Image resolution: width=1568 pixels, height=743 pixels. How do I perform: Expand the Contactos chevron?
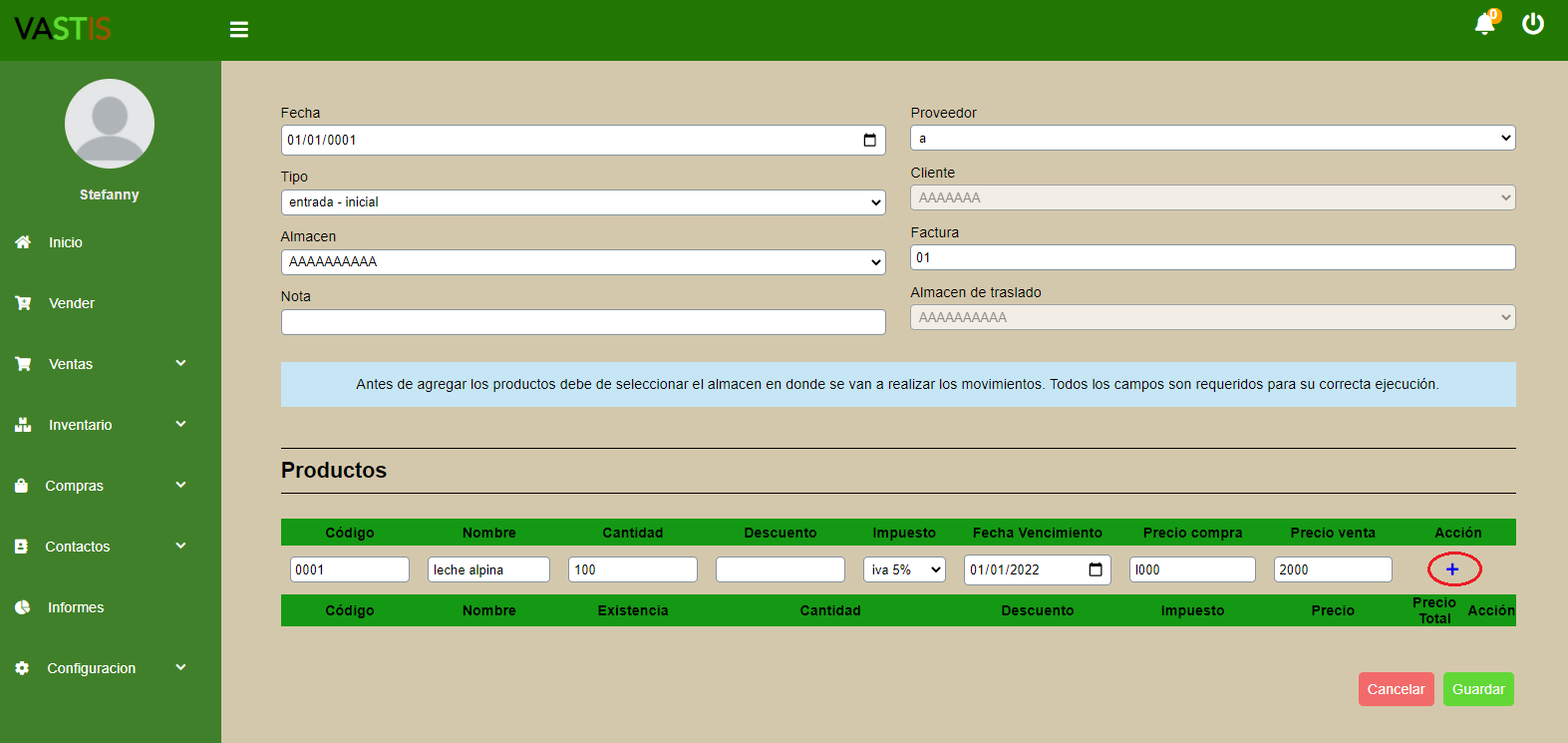(x=180, y=546)
